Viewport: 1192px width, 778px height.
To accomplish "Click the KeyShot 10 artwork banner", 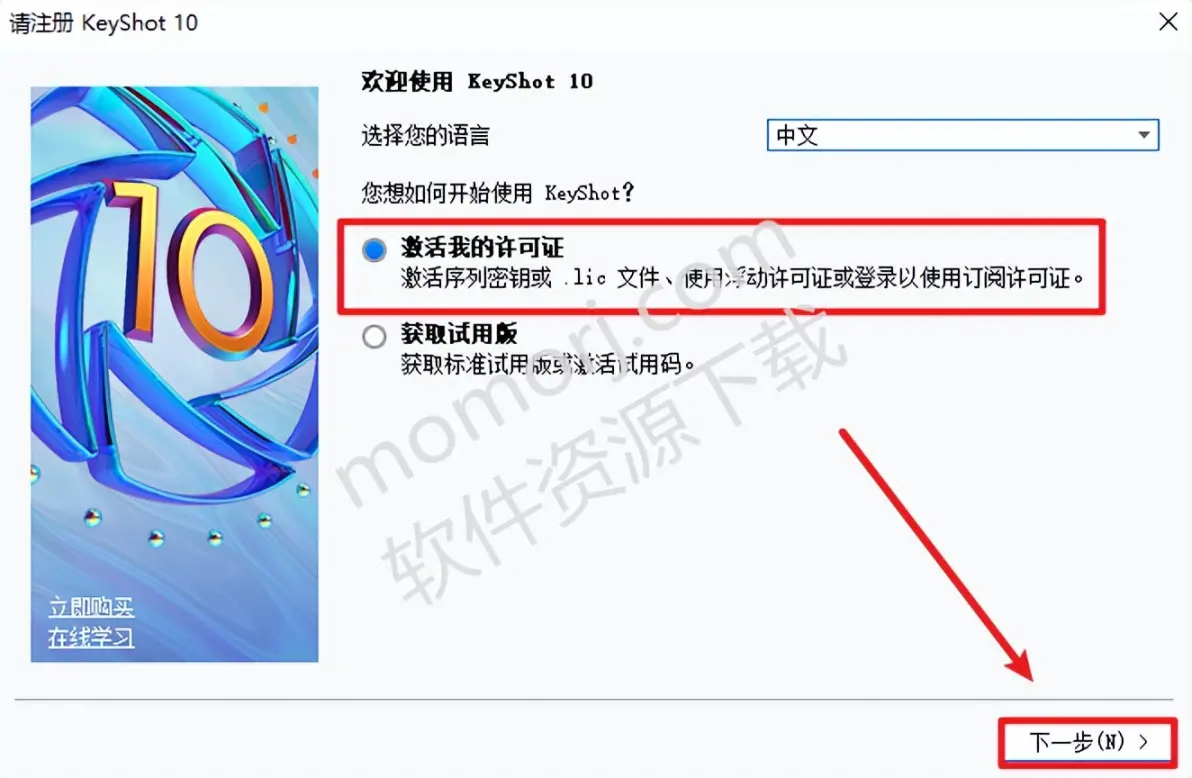I will point(174,373).
